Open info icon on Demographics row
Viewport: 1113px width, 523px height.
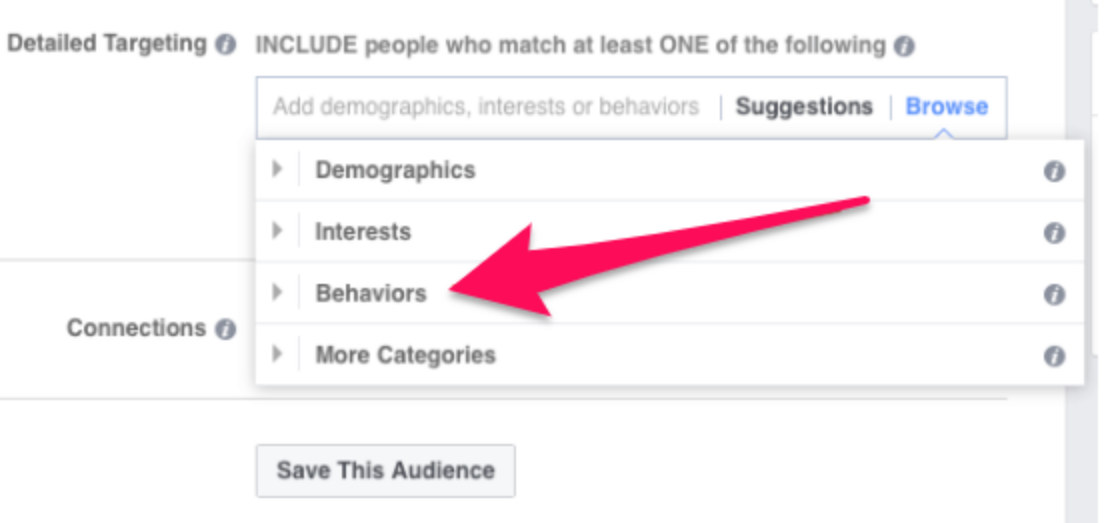[1054, 171]
